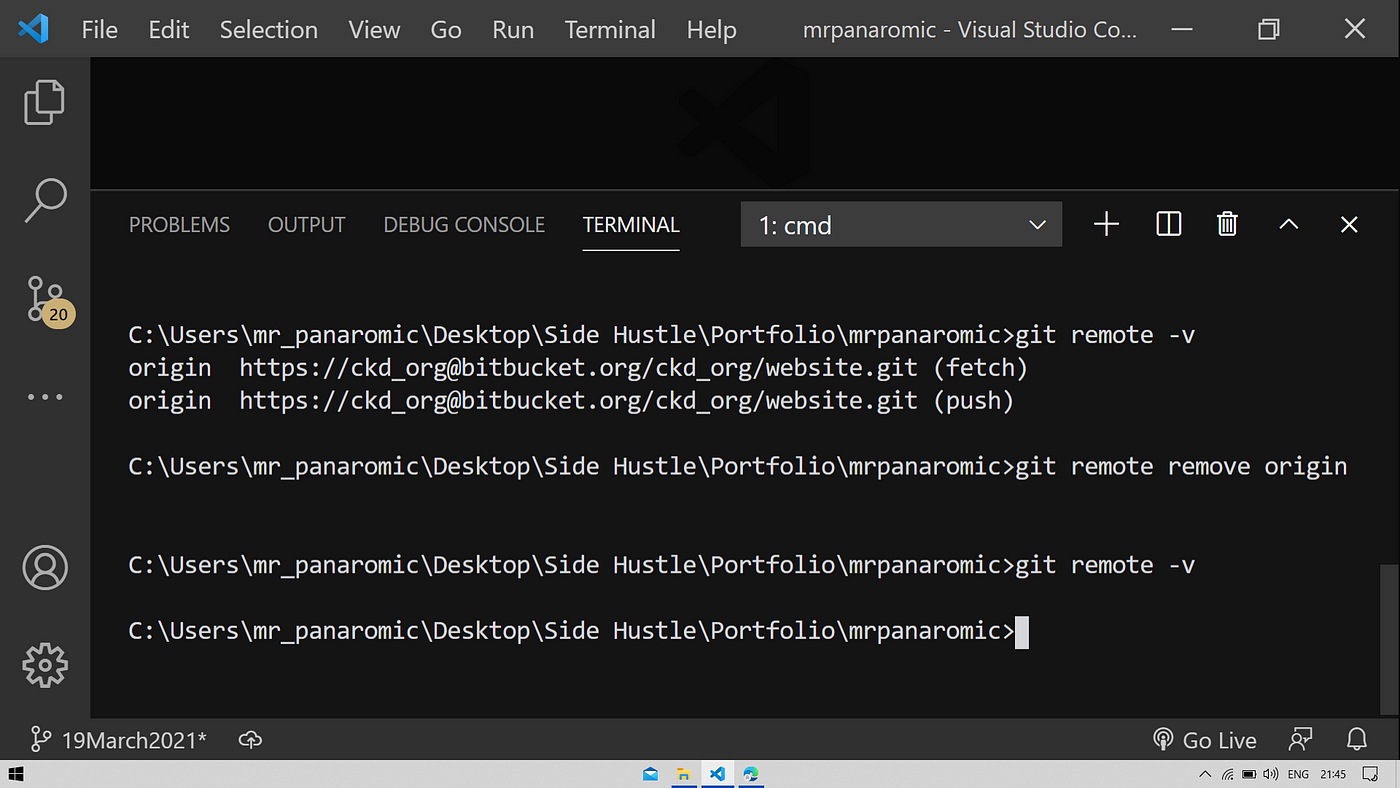This screenshot has height=788, width=1400.
Task: Start server with Go Live button
Action: click(1204, 740)
